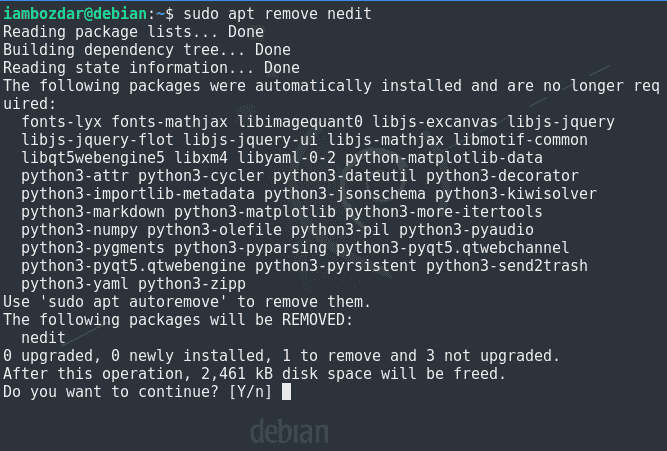The height and width of the screenshot is (451, 667).
Task: Click the terminal cursor after the continue prompt
Action: pyautogui.click(x=286, y=391)
